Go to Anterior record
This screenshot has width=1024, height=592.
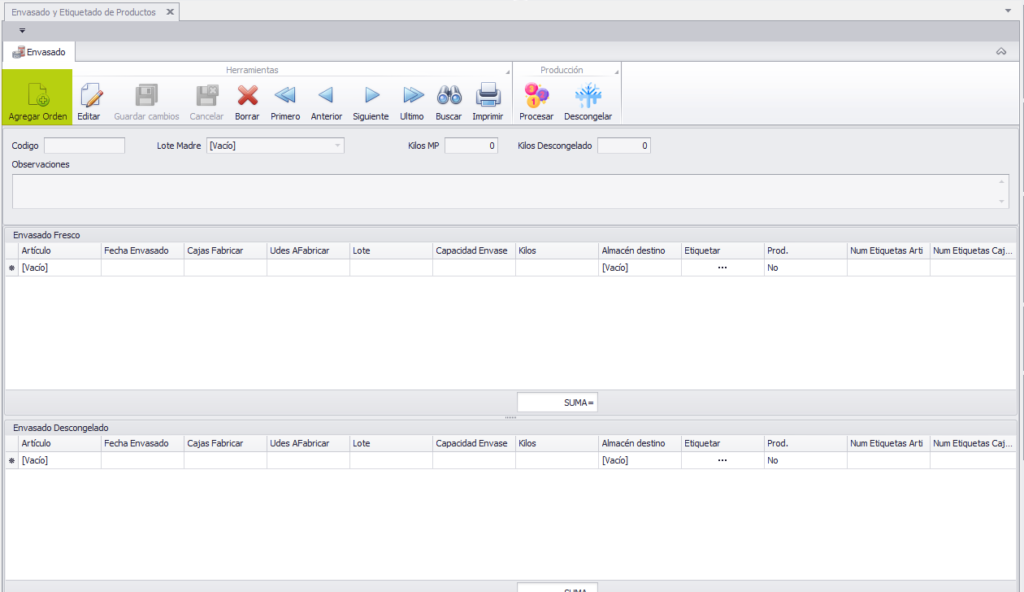coord(326,96)
